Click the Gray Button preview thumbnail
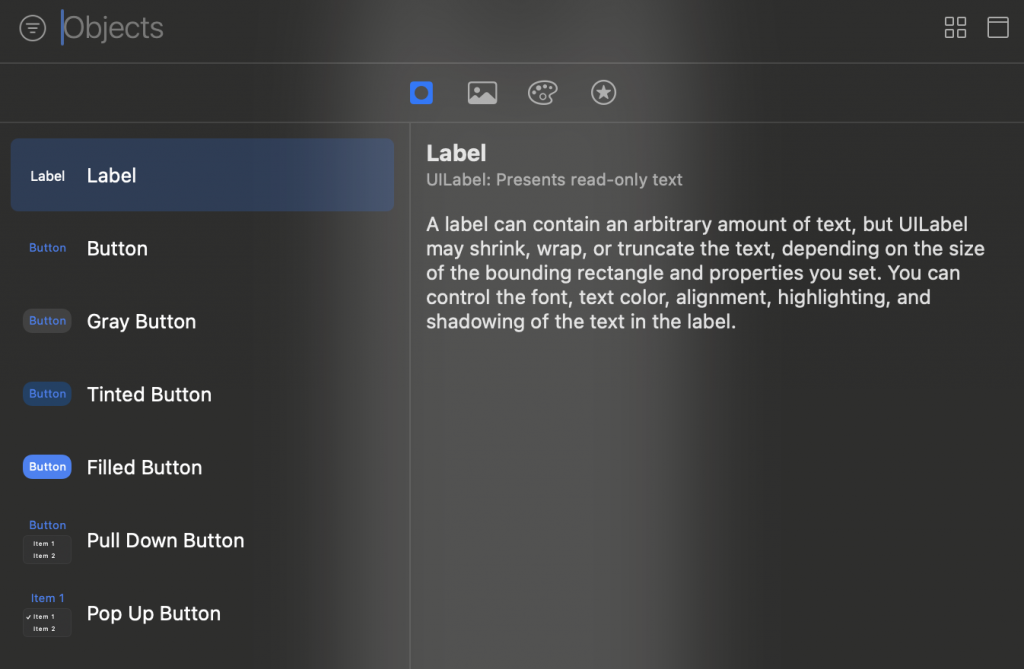The width and height of the screenshot is (1024, 669). tap(47, 321)
